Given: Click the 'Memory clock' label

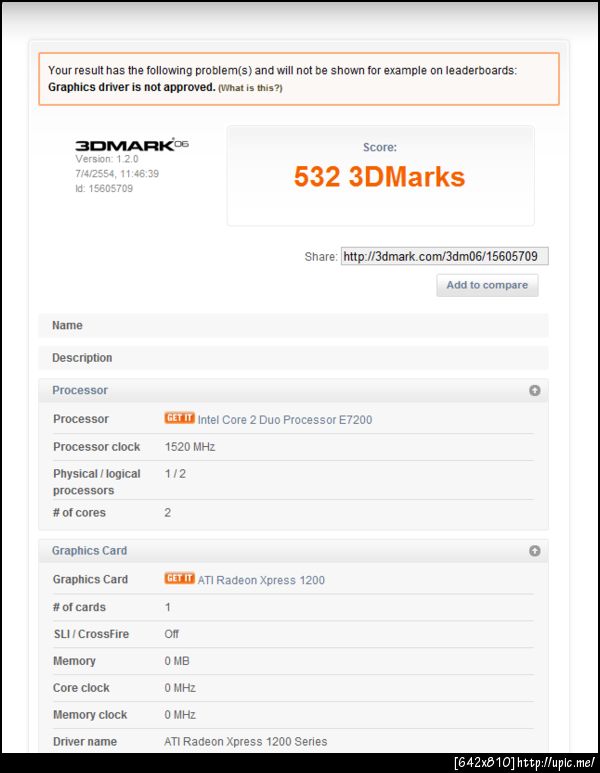Looking at the screenshot, I should pos(90,715).
